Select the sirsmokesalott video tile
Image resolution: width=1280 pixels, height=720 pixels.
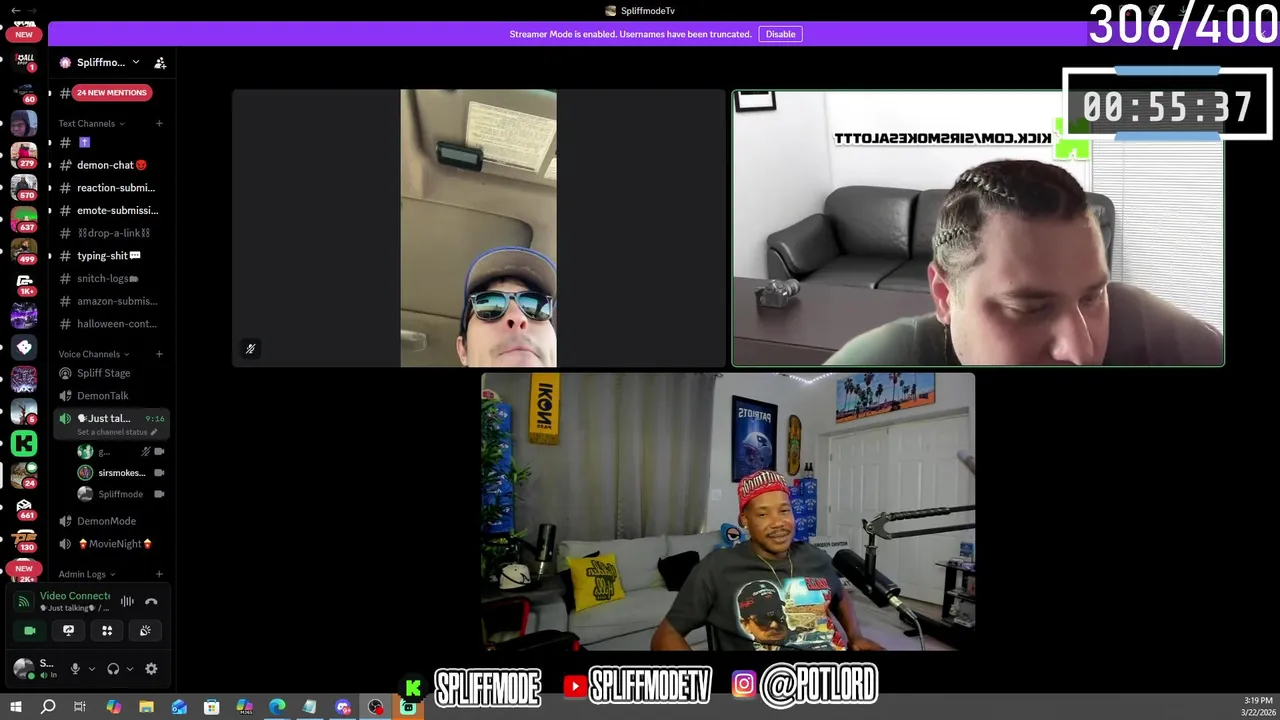pyautogui.click(x=978, y=228)
